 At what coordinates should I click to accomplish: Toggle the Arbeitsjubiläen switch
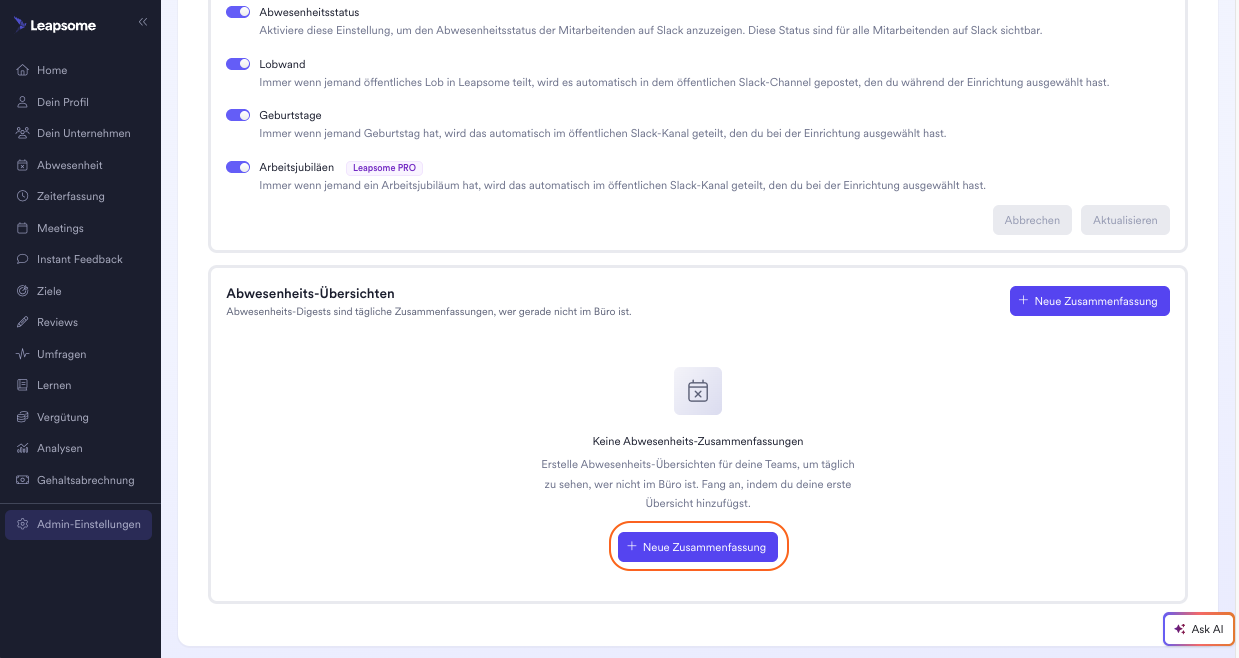click(238, 167)
